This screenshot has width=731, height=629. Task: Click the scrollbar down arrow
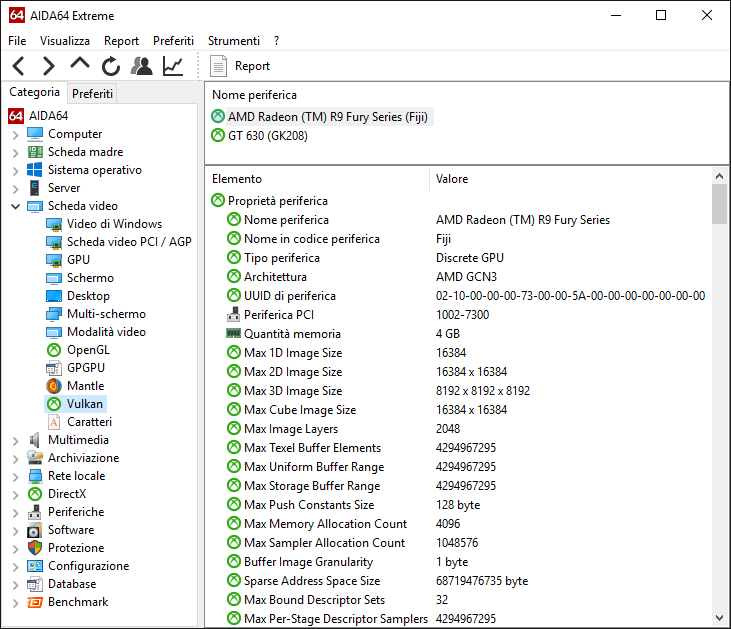point(719,618)
